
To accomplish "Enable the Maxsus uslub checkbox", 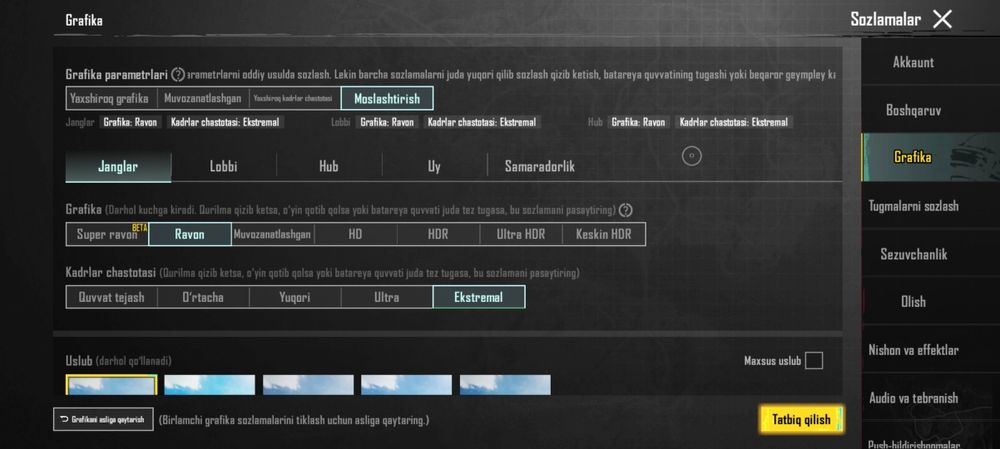I will pyautogui.click(x=814, y=361).
